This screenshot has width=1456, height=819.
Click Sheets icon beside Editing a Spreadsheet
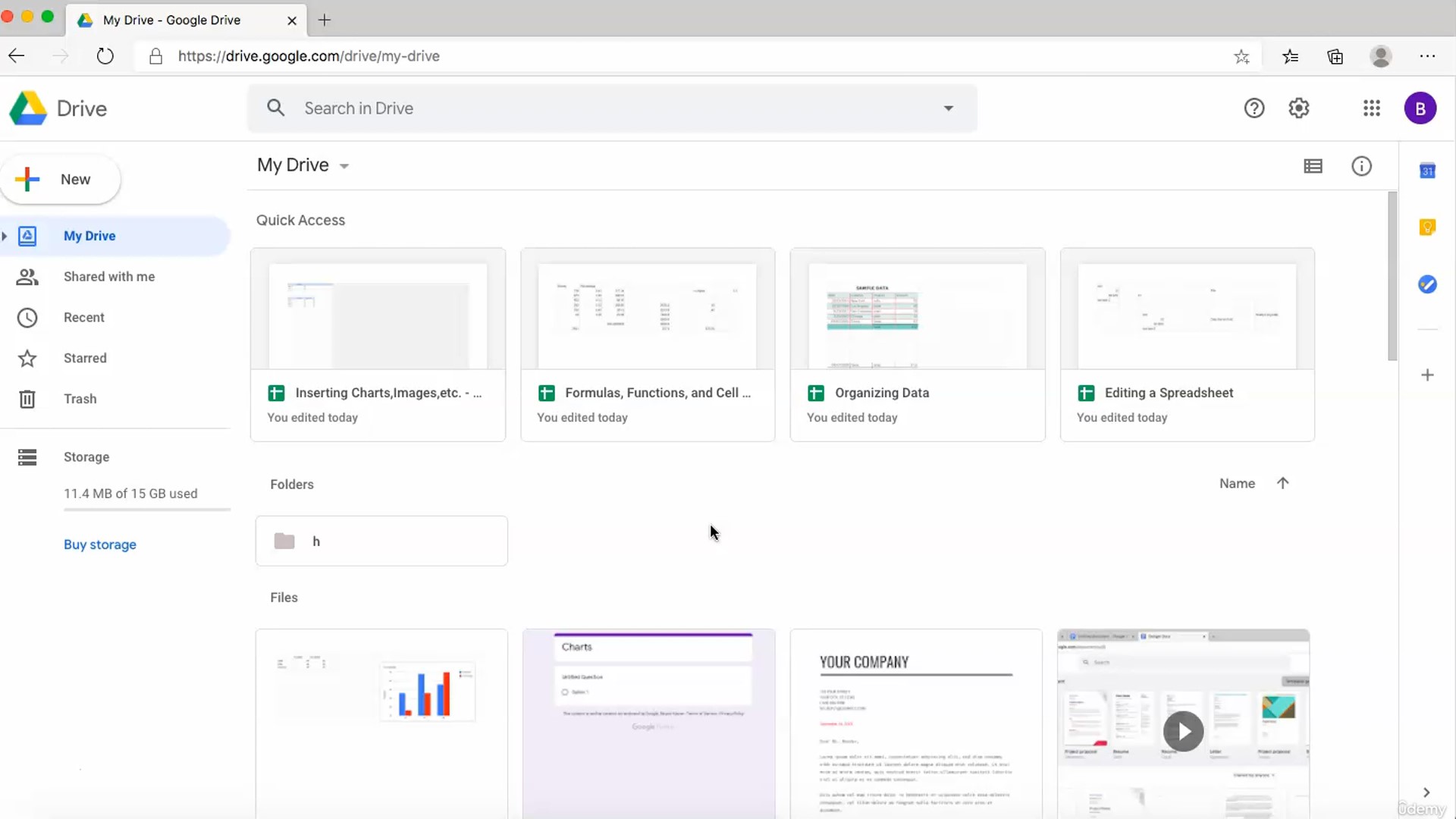(1086, 393)
